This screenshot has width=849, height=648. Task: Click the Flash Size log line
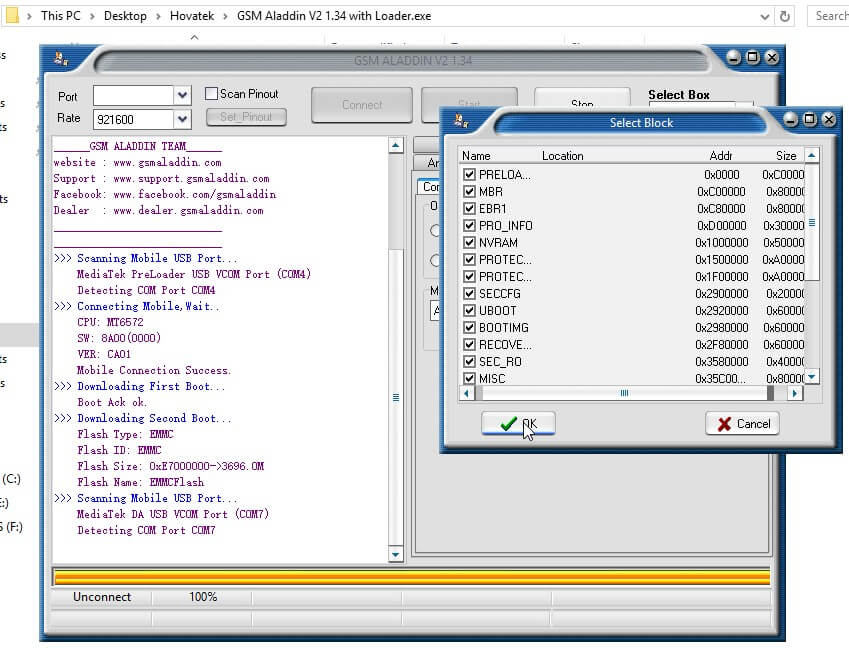coord(171,466)
